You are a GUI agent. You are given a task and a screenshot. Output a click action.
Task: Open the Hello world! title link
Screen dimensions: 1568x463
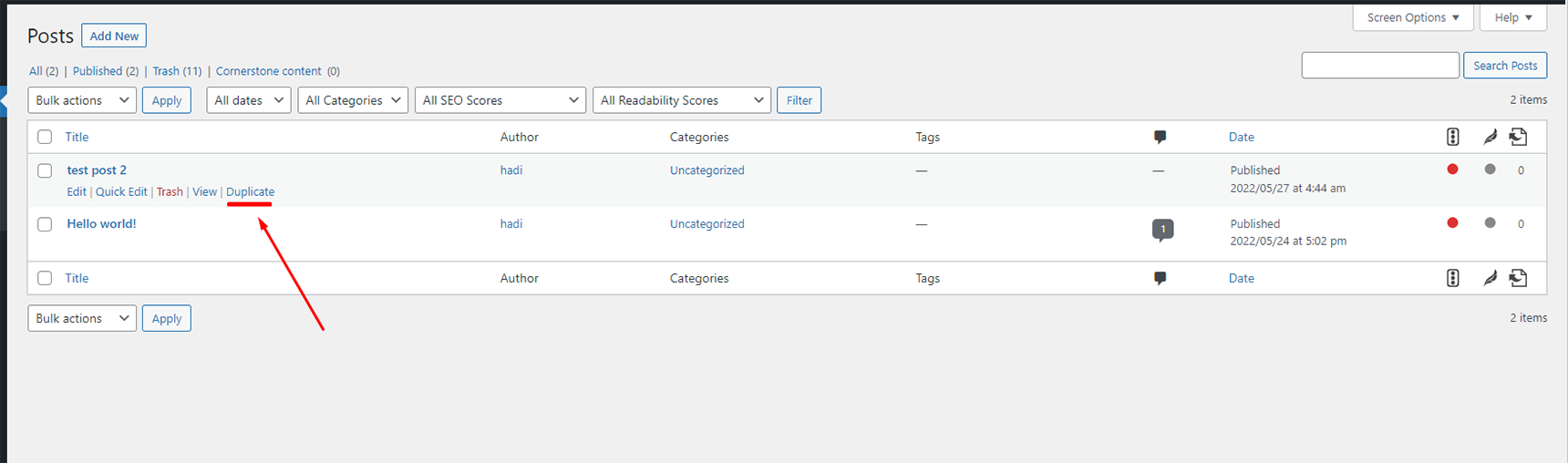[101, 224]
